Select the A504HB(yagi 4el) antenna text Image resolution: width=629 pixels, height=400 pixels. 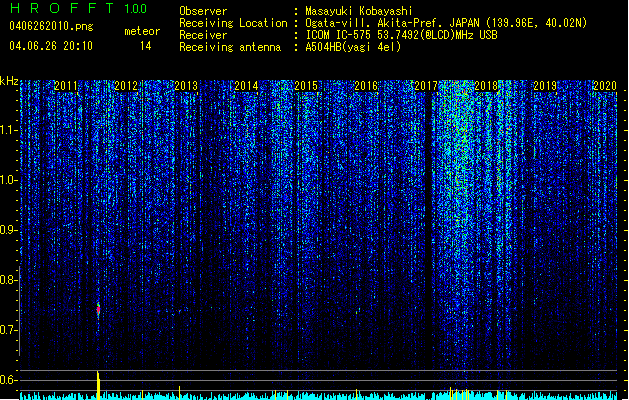coord(353,47)
